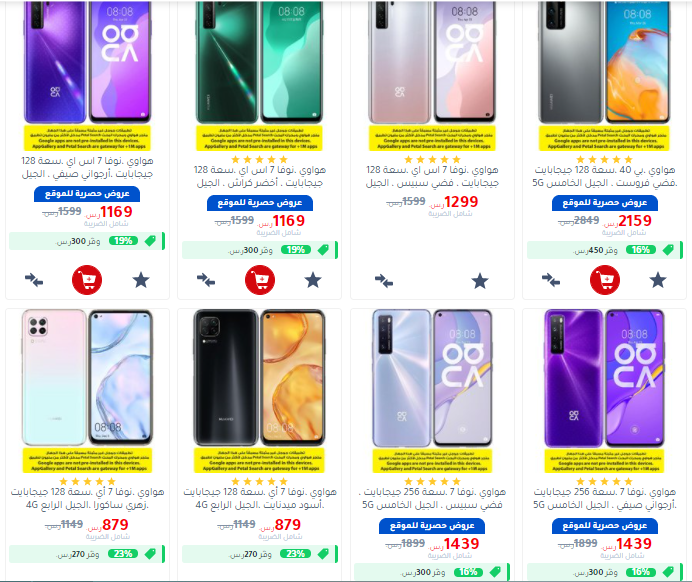
Task: Open the Nova 7i Sakura Pink title
Action: click(x=87, y=498)
